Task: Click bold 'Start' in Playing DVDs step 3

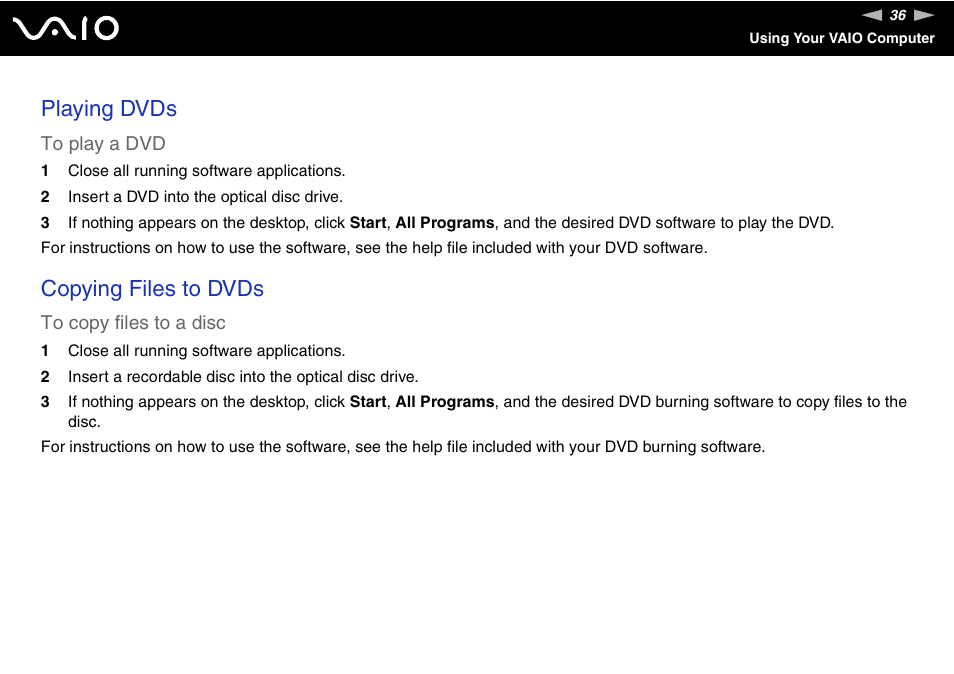Action: click(x=367, y=223)
